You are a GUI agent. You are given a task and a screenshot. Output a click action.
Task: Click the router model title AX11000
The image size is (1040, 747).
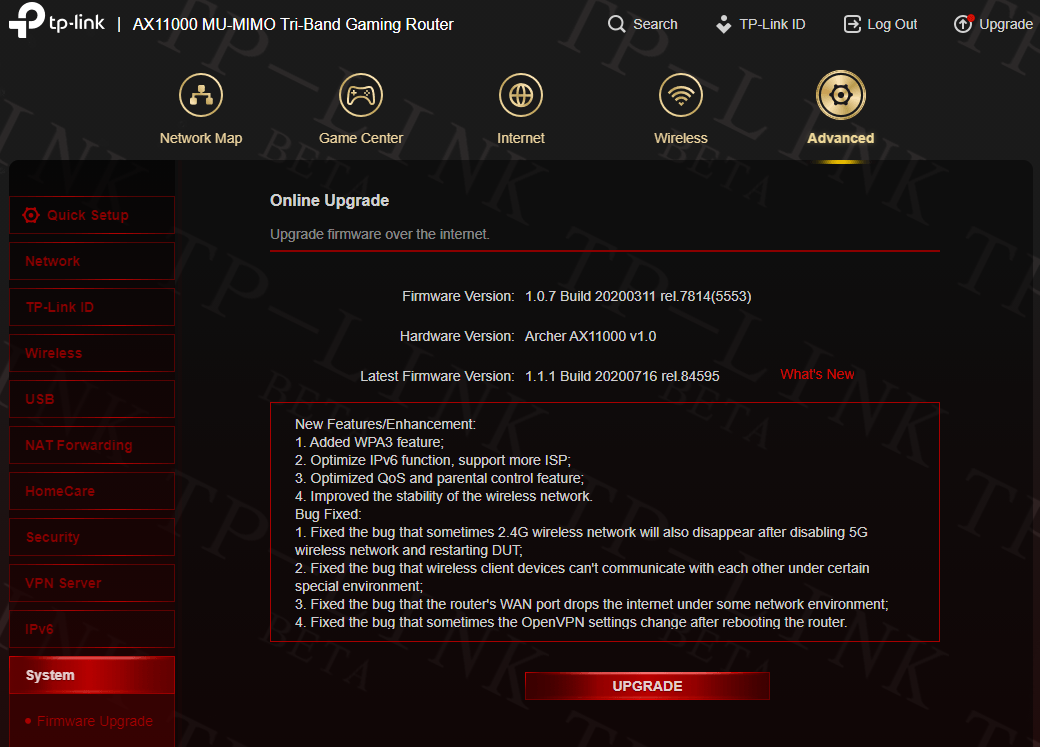[293, 25]
